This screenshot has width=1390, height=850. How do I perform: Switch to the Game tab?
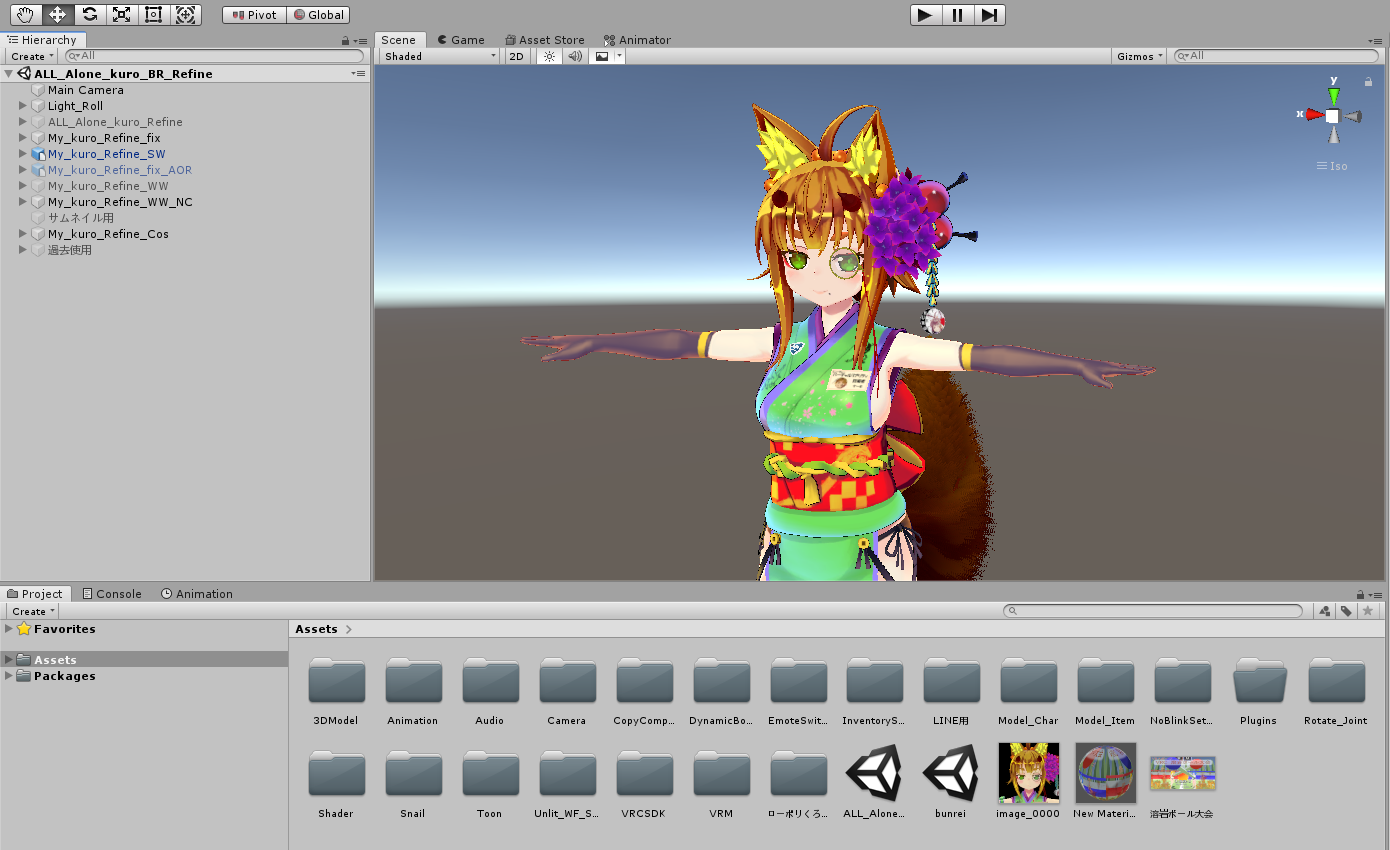click(x=460, y=40)
